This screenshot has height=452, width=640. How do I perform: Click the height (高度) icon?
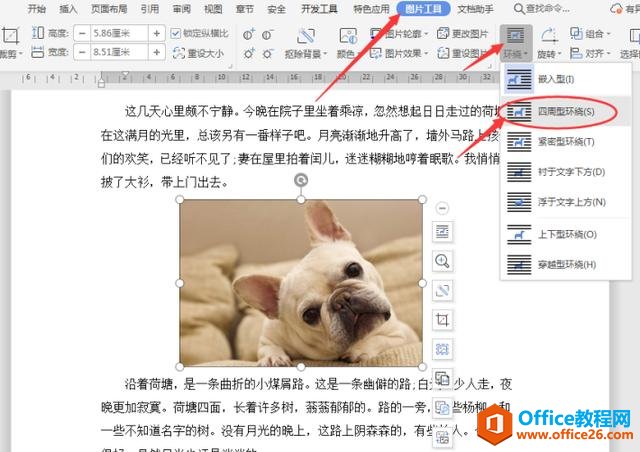(38, 33)
